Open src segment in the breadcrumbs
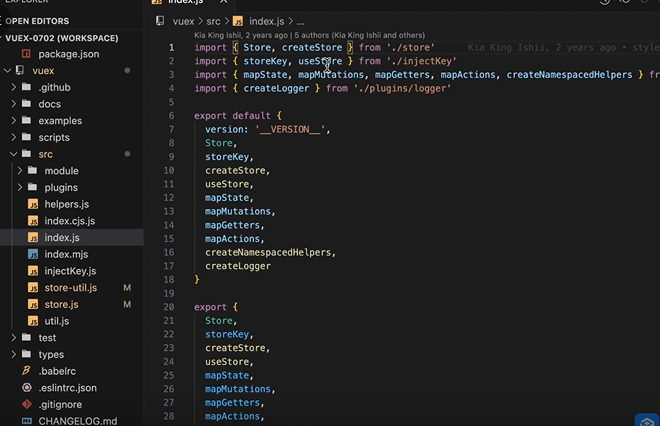This screenshot has height=426, width=660. pos(213,21)
